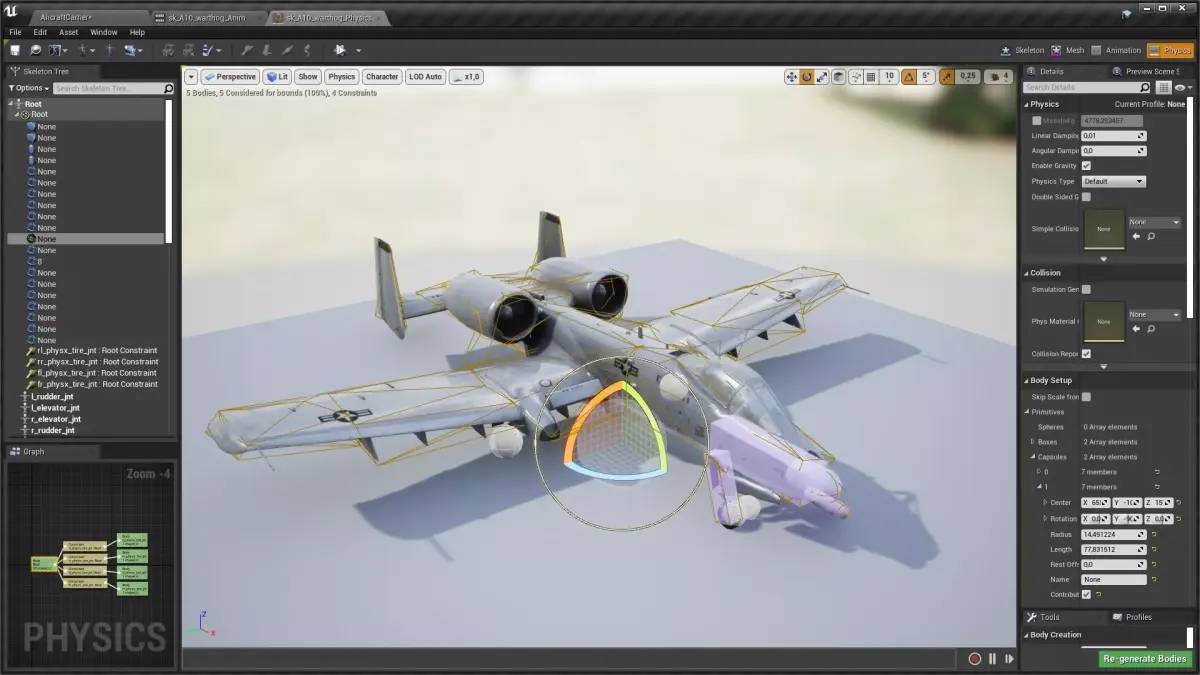Click the LOD Auto button

point(425,77)
